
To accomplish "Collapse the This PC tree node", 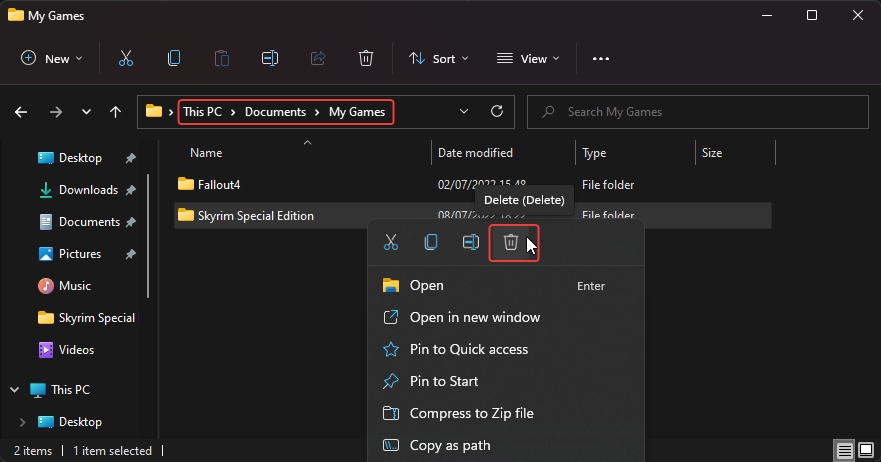I will (x=14, y=390).
